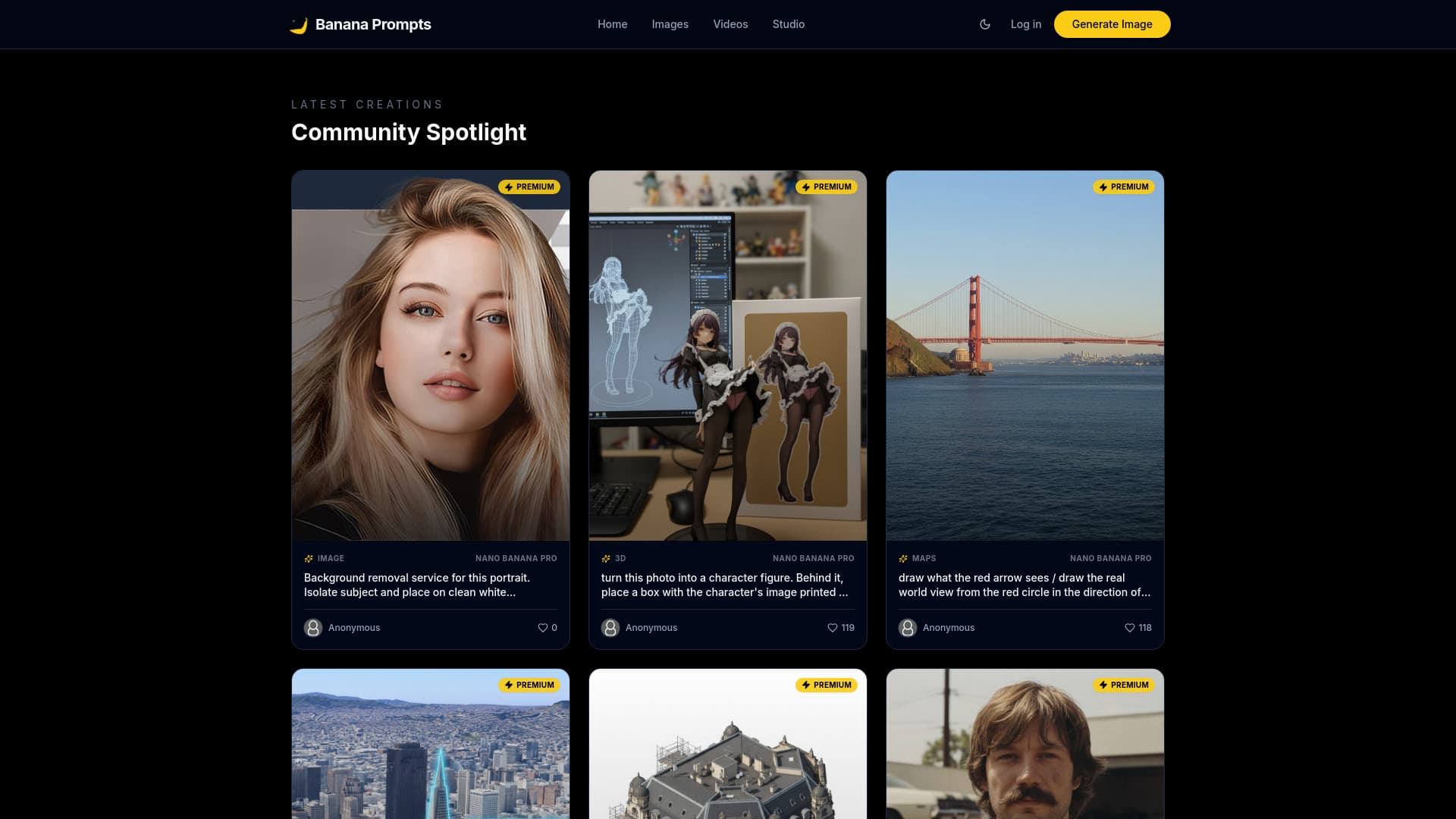This screenshot has height=819, width=1456.
Task: Open the Videos menu item
Action: click(x=730, y=24)
